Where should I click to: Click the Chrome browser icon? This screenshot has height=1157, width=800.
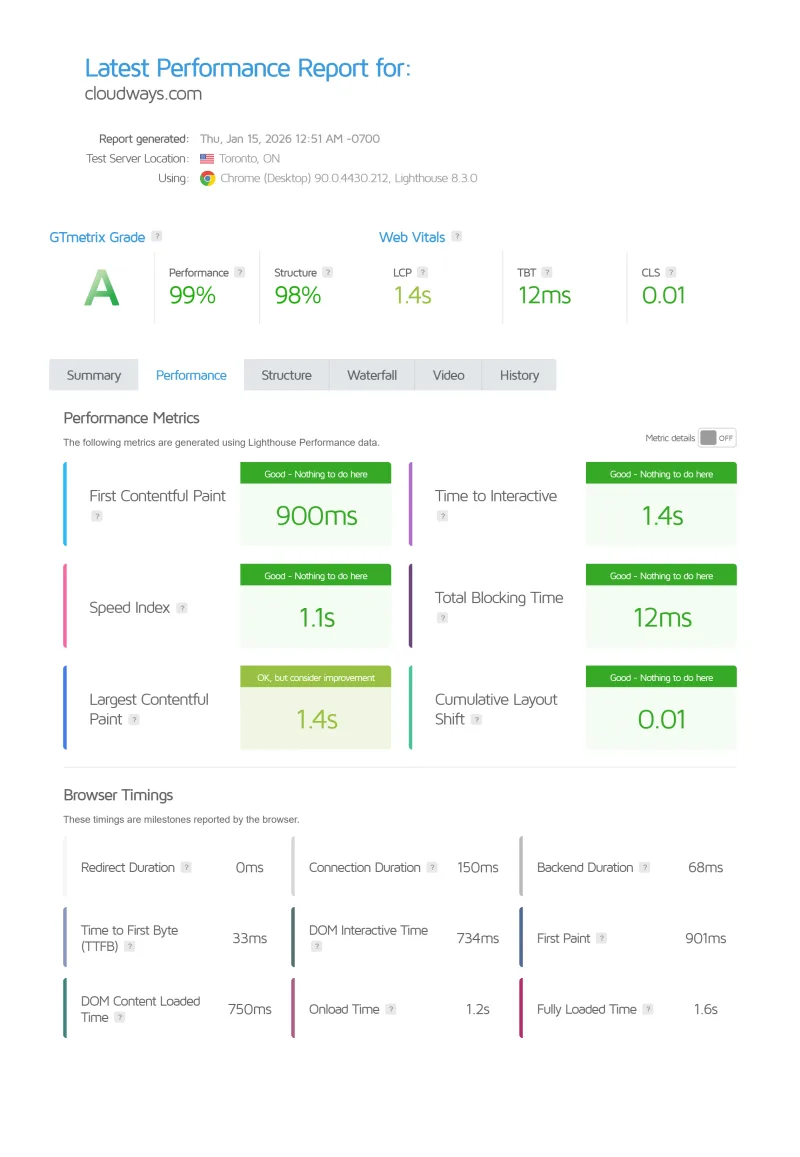[207, 179]
